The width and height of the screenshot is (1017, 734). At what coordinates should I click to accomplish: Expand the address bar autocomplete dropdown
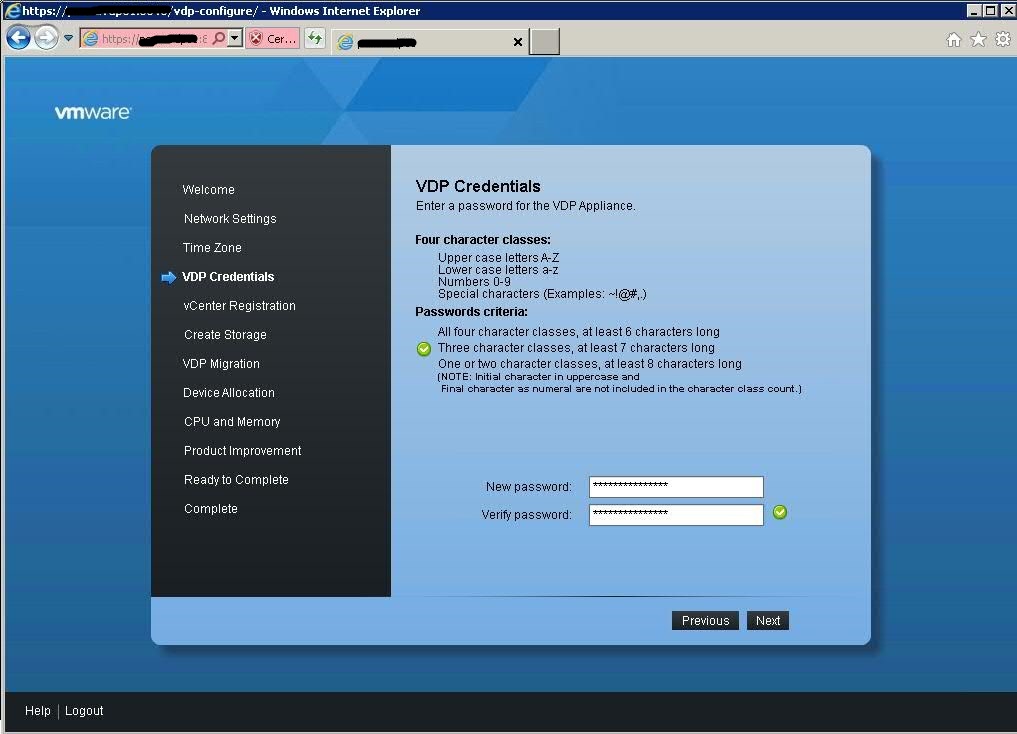(235, 38)
